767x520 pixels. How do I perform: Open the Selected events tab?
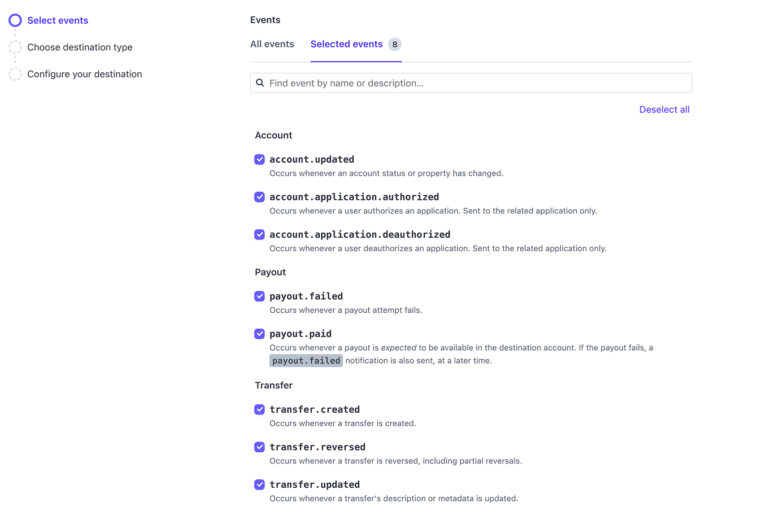click(x=346, y=44)
